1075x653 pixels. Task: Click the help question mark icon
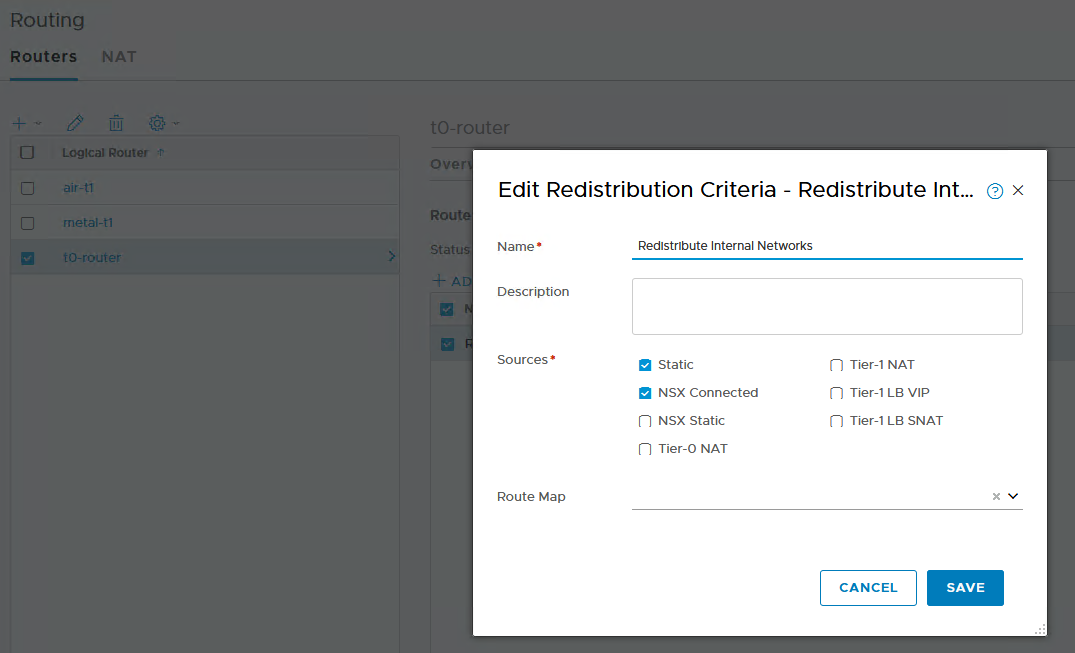pos(995,191)
